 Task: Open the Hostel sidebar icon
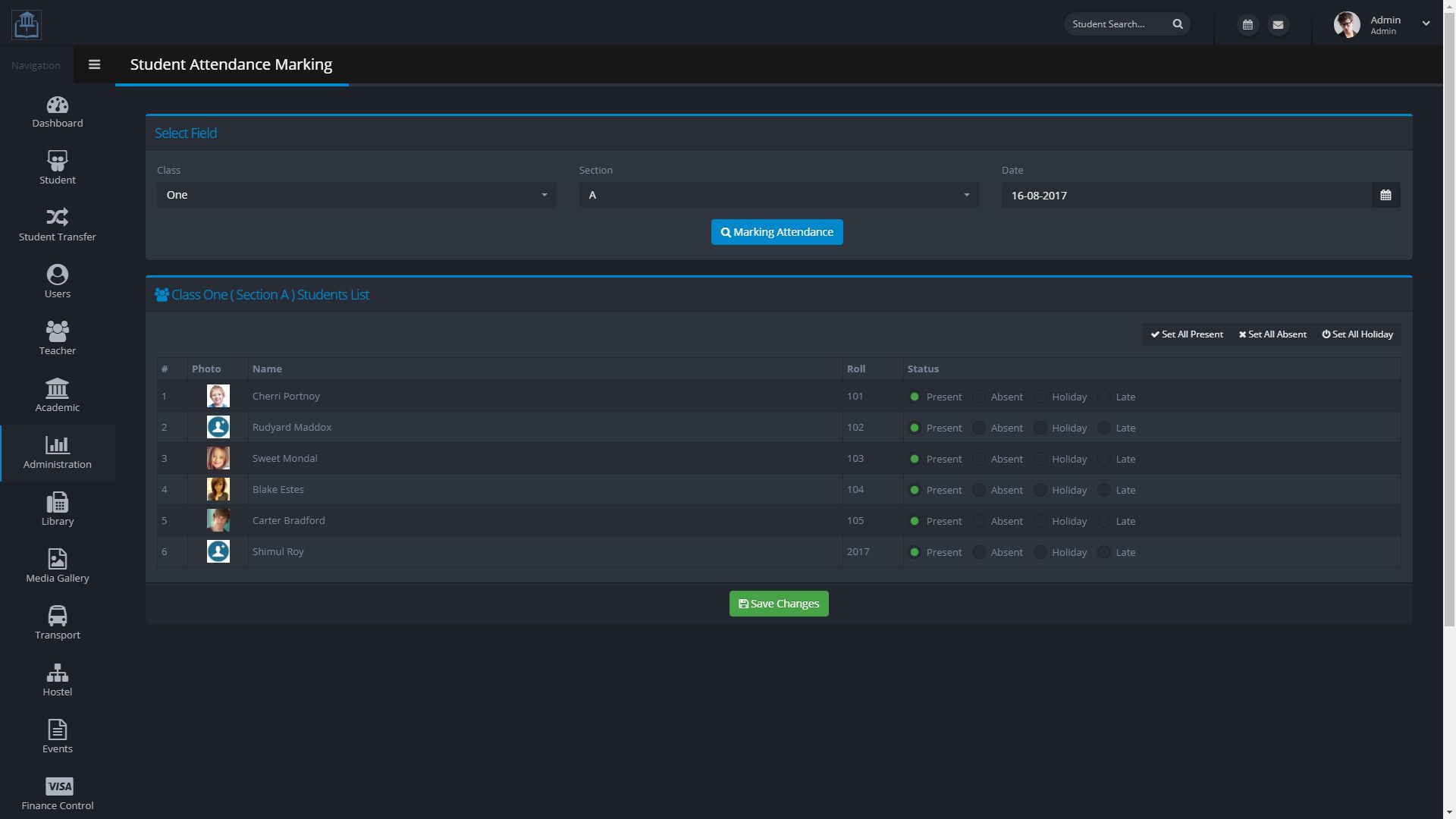pyautogui.click(x=58, y=680)
